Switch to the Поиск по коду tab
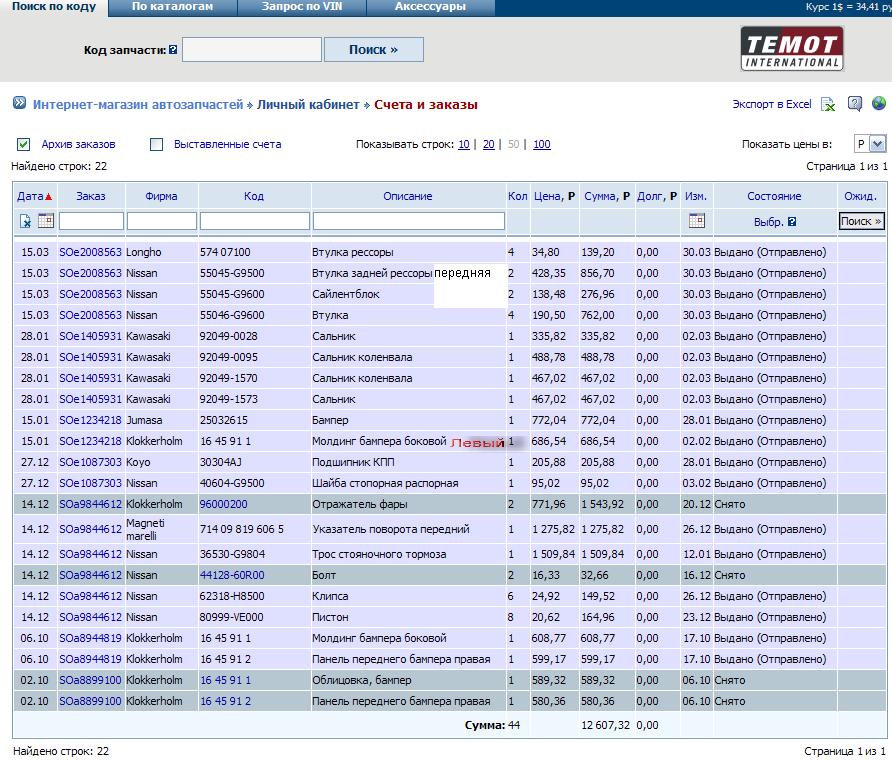892x762 pixels. pos(54,7)
